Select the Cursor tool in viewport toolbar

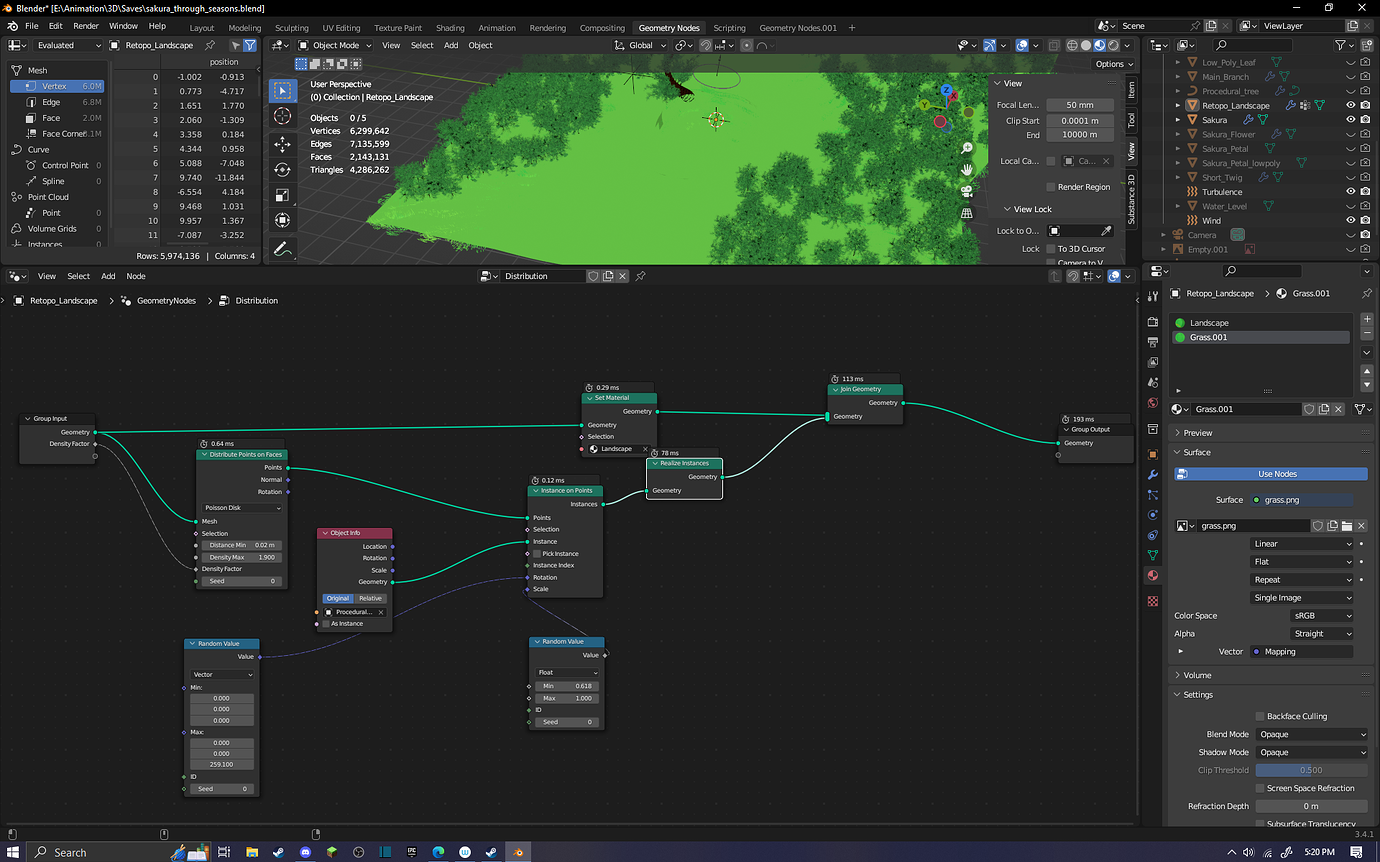(x=282, y=116)
